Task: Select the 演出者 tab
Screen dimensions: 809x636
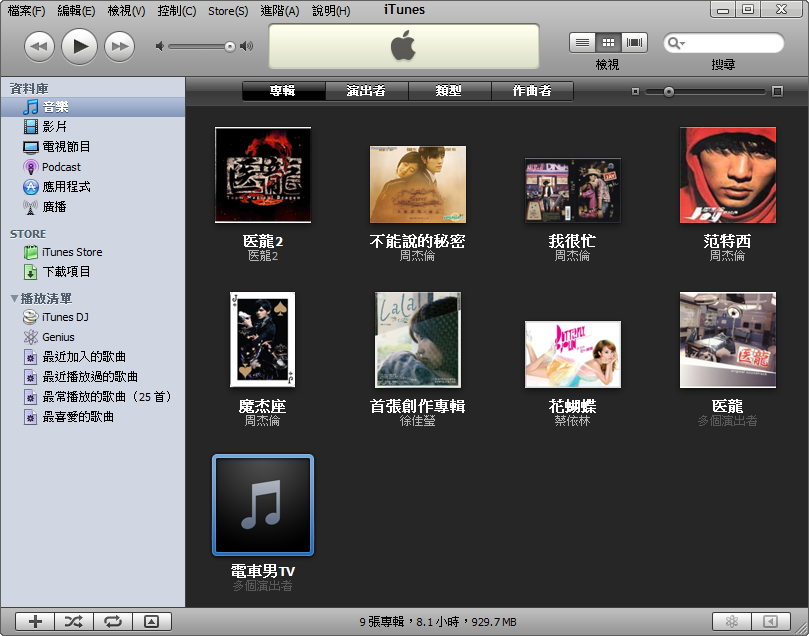Action: [367, 91]
